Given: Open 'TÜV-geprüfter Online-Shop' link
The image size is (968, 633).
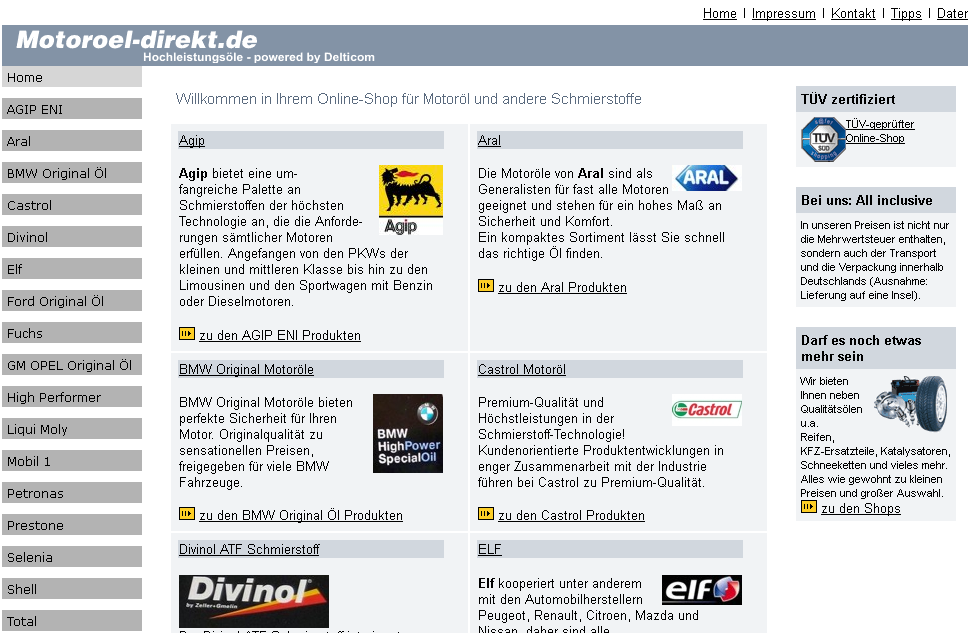Looking at the screenshot, I should (x=880, y=131).
